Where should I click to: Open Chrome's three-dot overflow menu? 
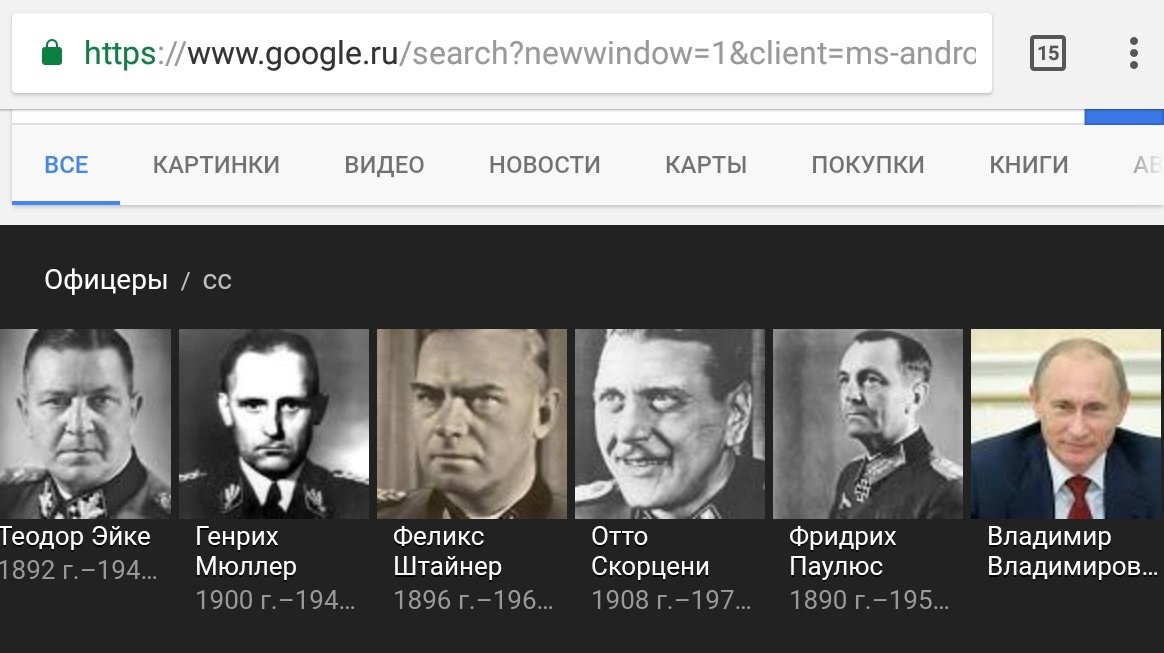tap(1133, 52)
